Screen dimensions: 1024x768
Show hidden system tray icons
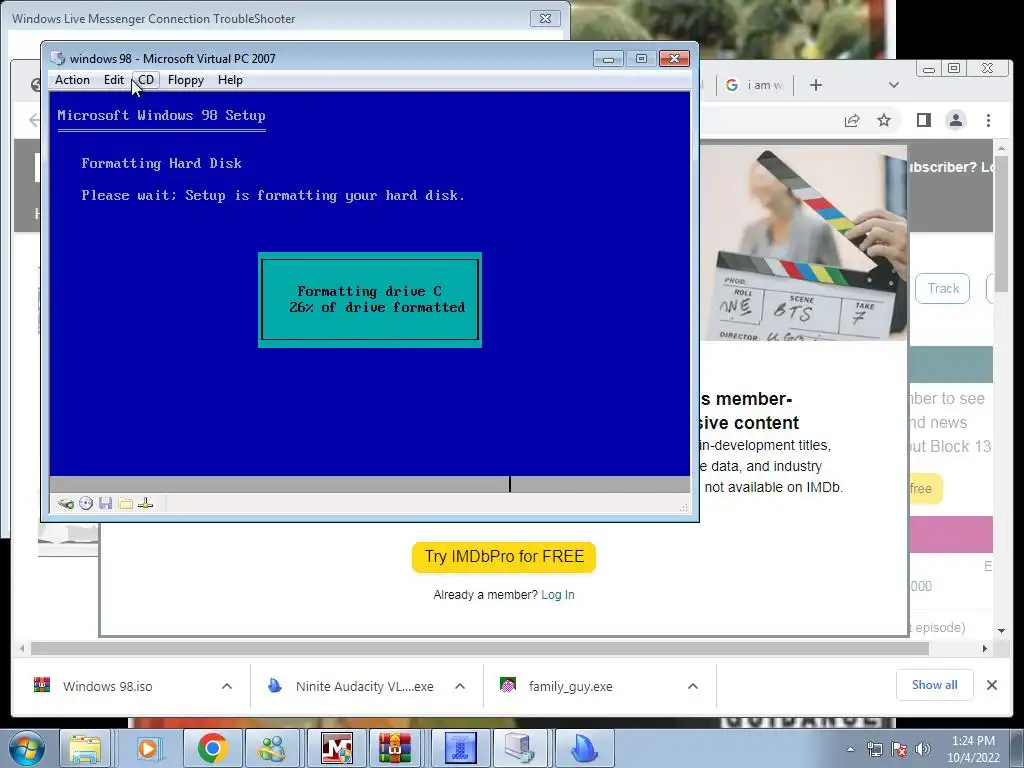point(850,749)
